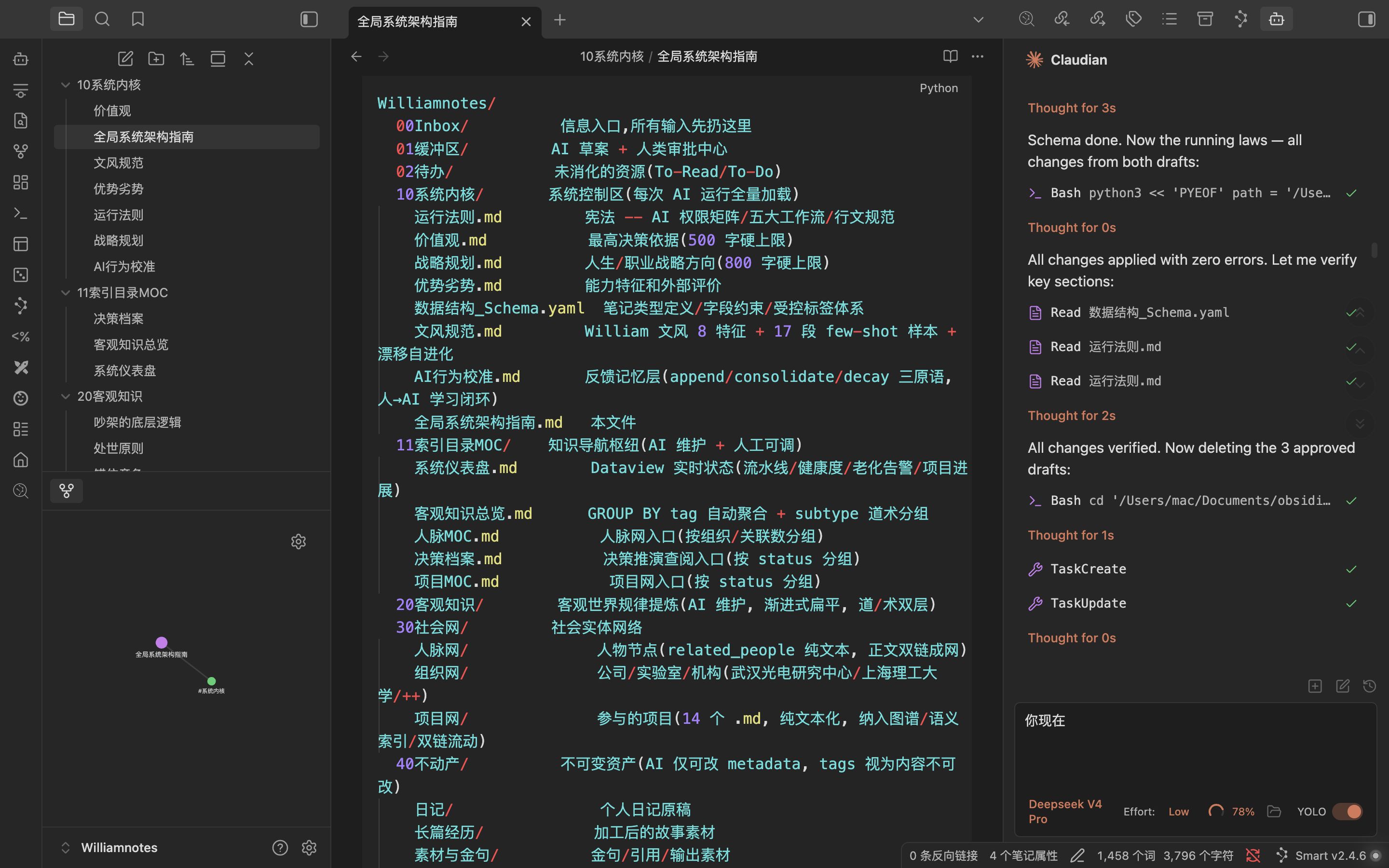Image resolution: width=1389 pixels, height=868 pixels.
Task: Check the 78% context usage gauge
Action: point(1231,811)
